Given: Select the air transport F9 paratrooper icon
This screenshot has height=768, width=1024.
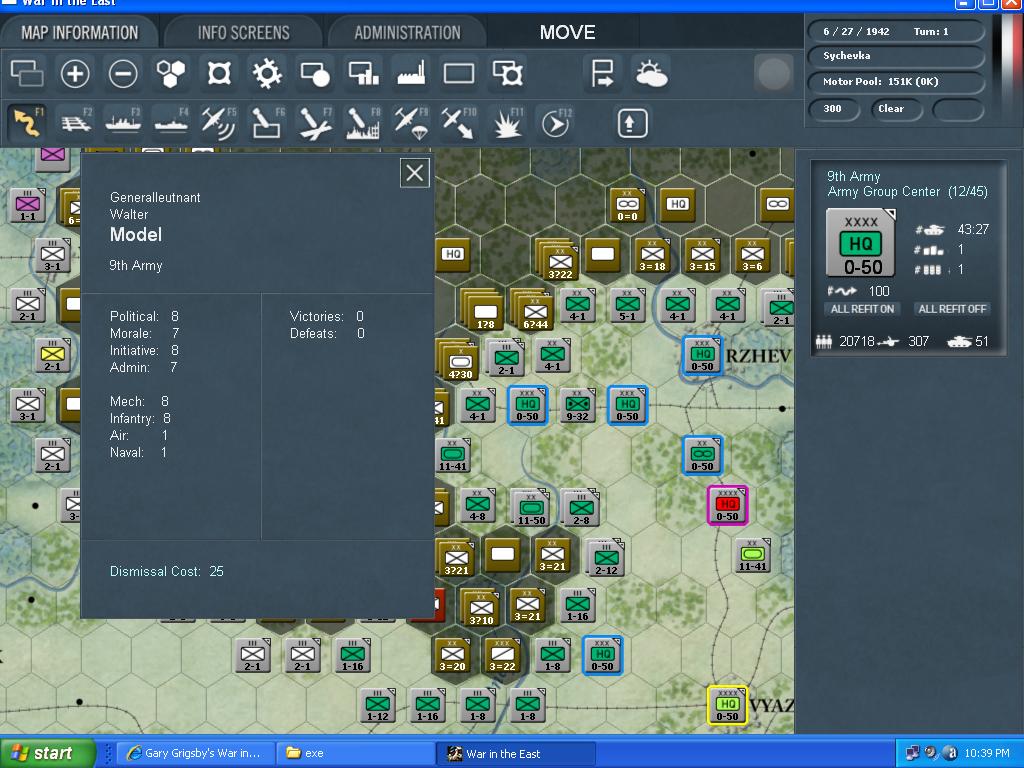Looking at the screenshot, I should (411, 123).
